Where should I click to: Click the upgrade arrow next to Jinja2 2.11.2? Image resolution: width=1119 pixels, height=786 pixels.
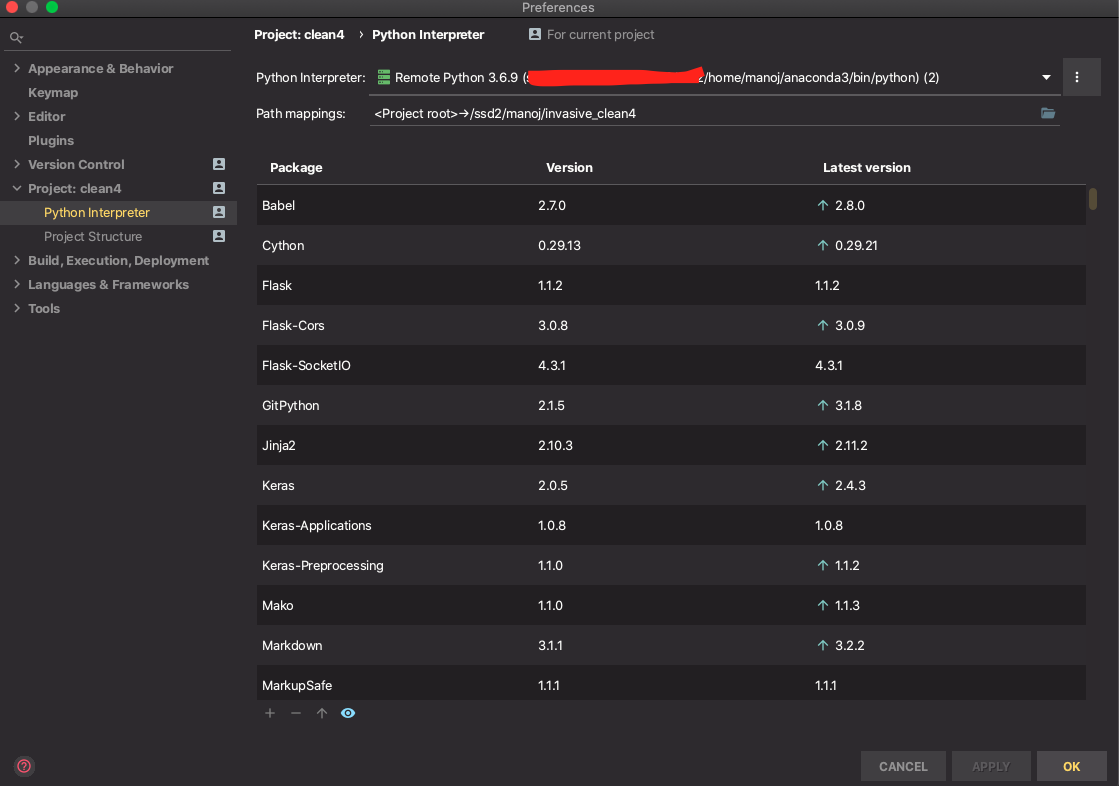coord(823,445)
